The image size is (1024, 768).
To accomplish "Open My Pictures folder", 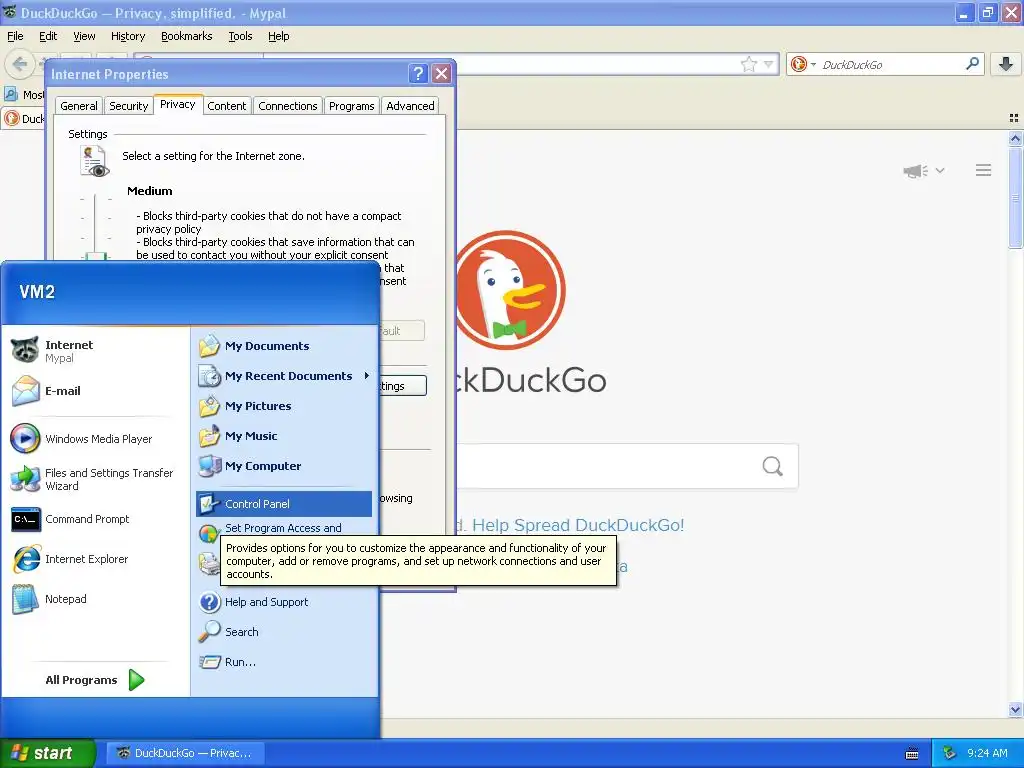I will point(284,406).
